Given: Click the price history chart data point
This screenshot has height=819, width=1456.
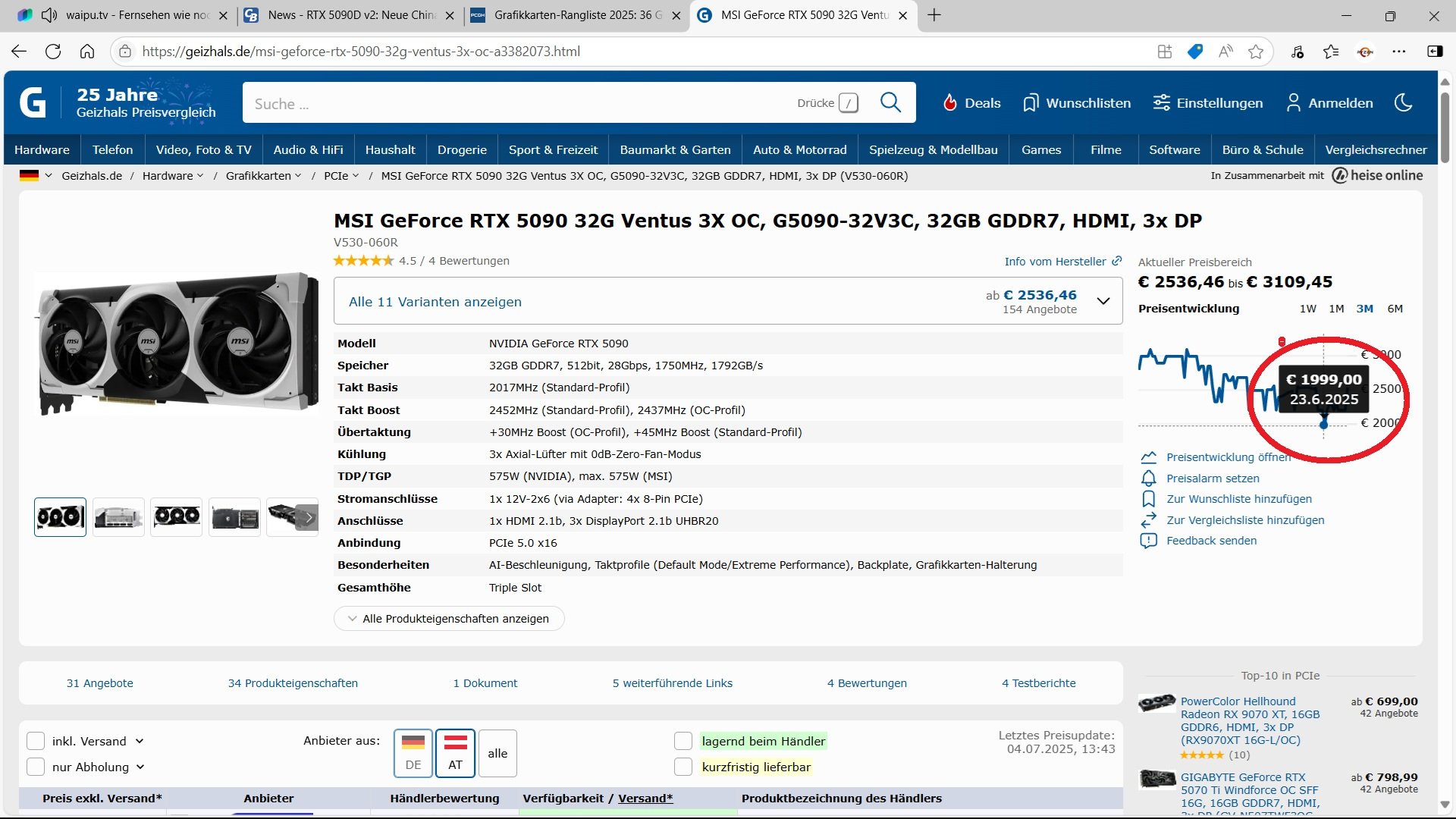Looking at the screenshot, I should point(1324,425).
